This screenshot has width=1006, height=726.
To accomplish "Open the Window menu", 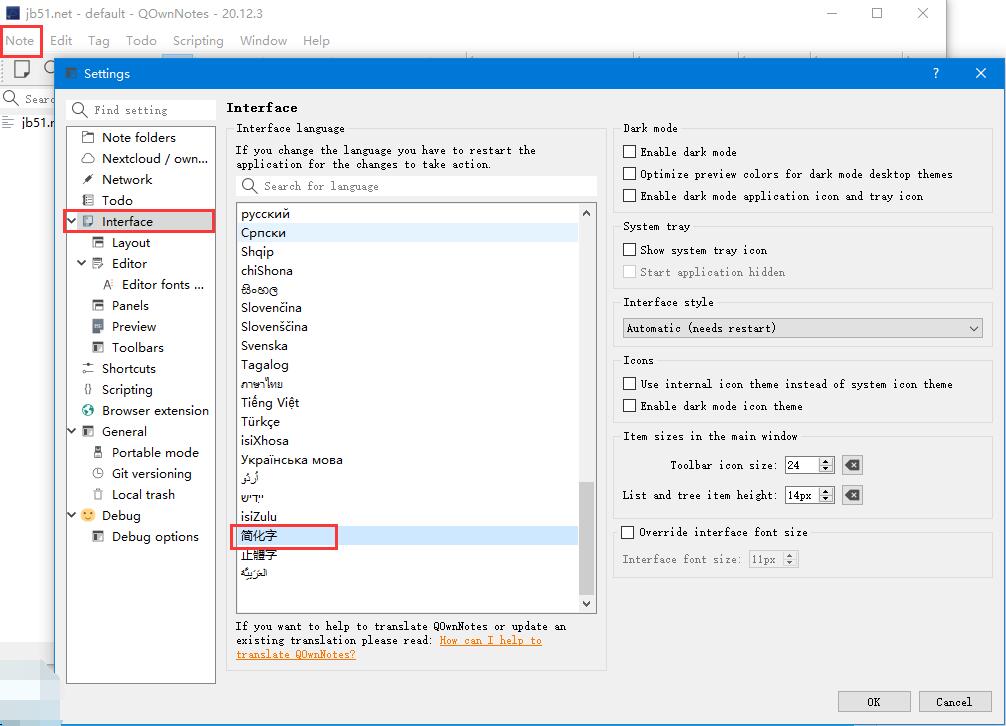I will (x=264, y=40).
